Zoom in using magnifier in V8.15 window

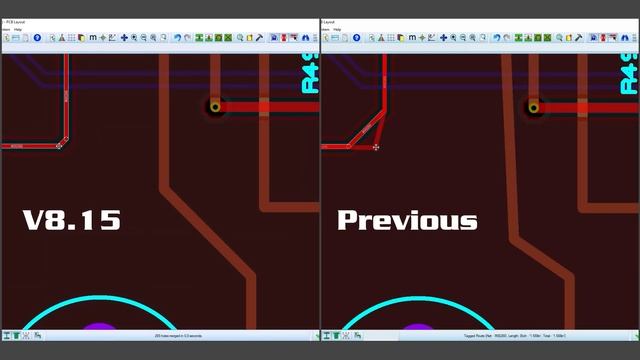pyautogui.click(x=134, y=38)
